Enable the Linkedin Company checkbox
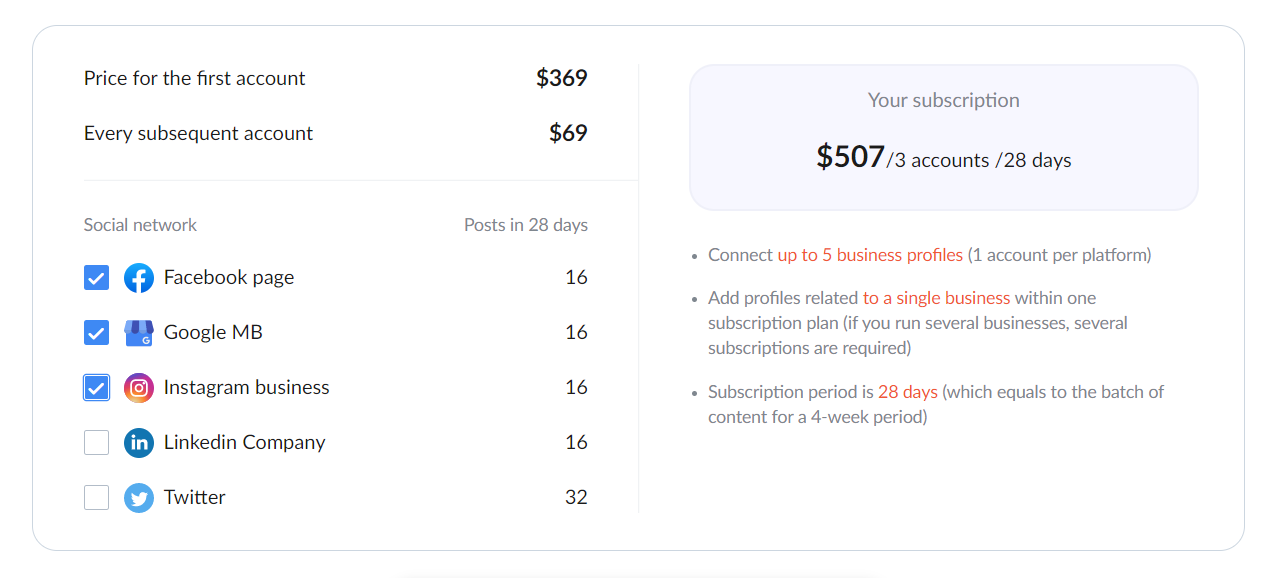This screenshot has width=1281, height=578. [x=96, y=443]
